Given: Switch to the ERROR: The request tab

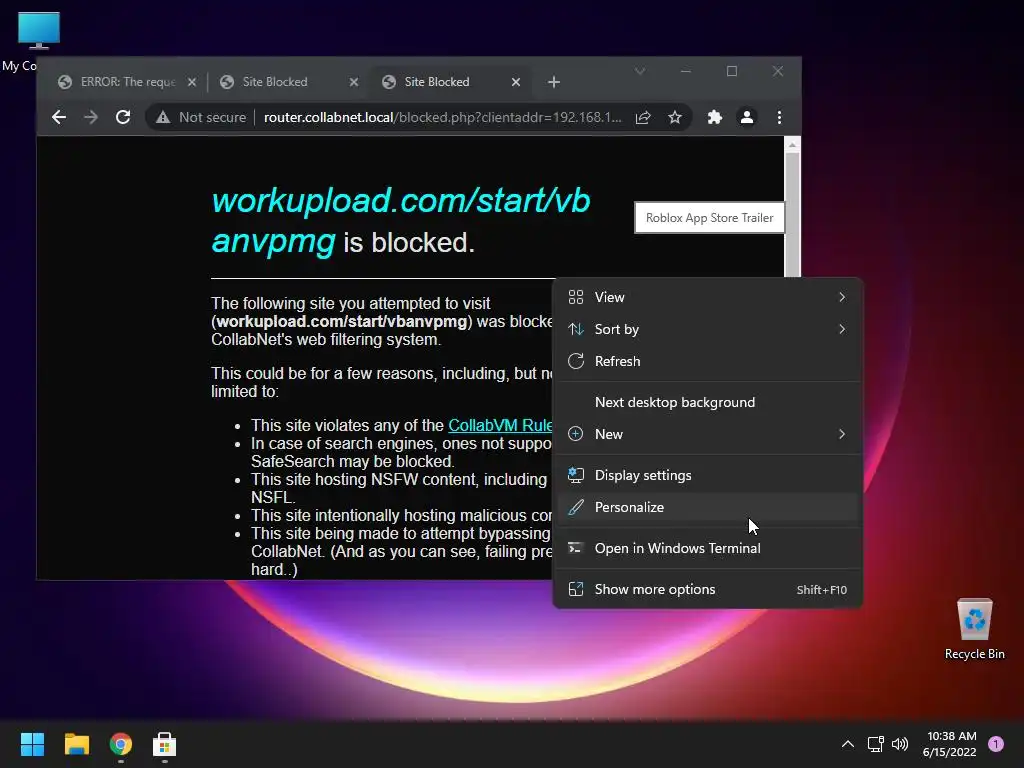Looking at the screenshot, I should coord(127,82).
